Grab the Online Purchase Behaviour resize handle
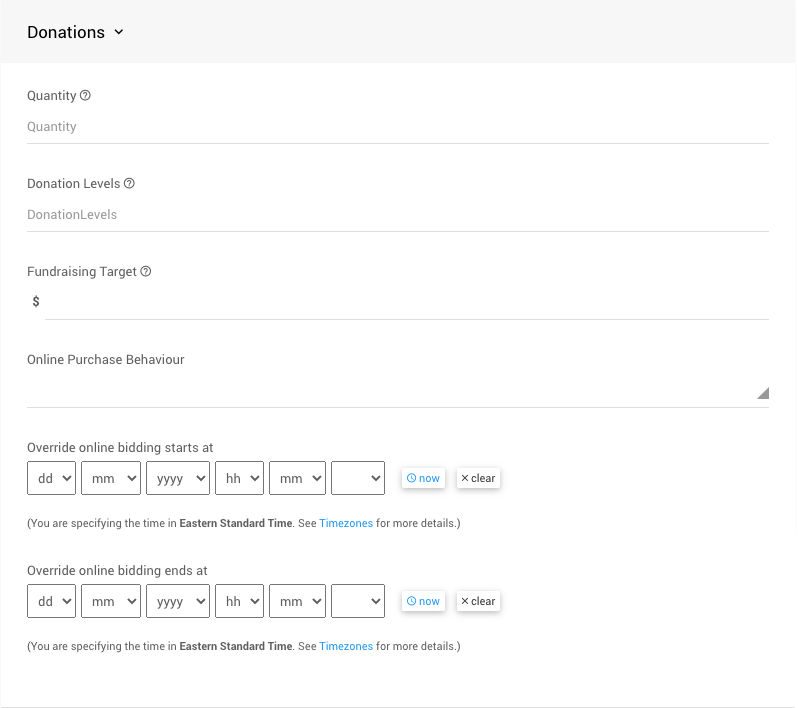Viewport: 798px width, 708px height. [x=762, y=394]
